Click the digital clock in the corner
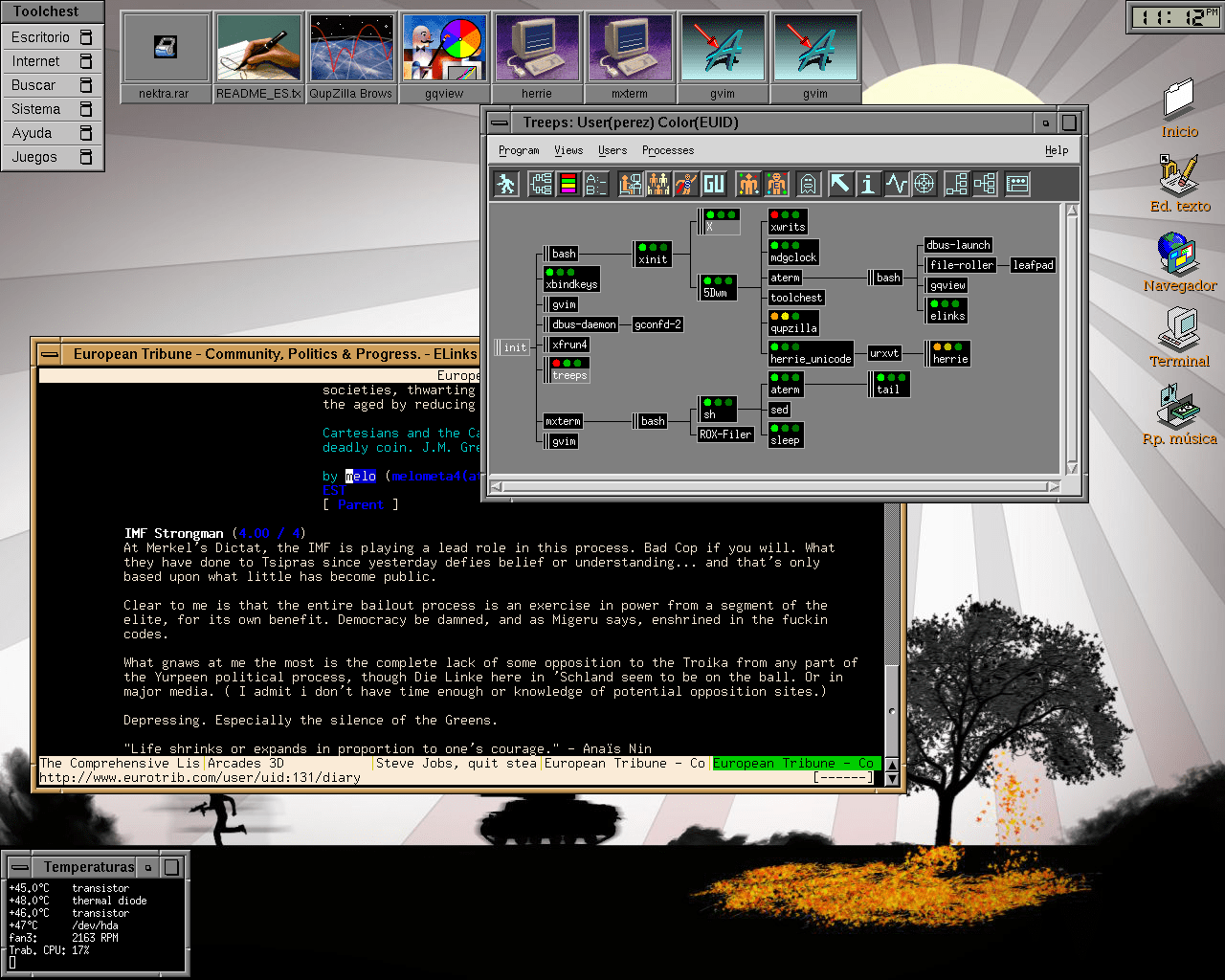 point(1174,17)
